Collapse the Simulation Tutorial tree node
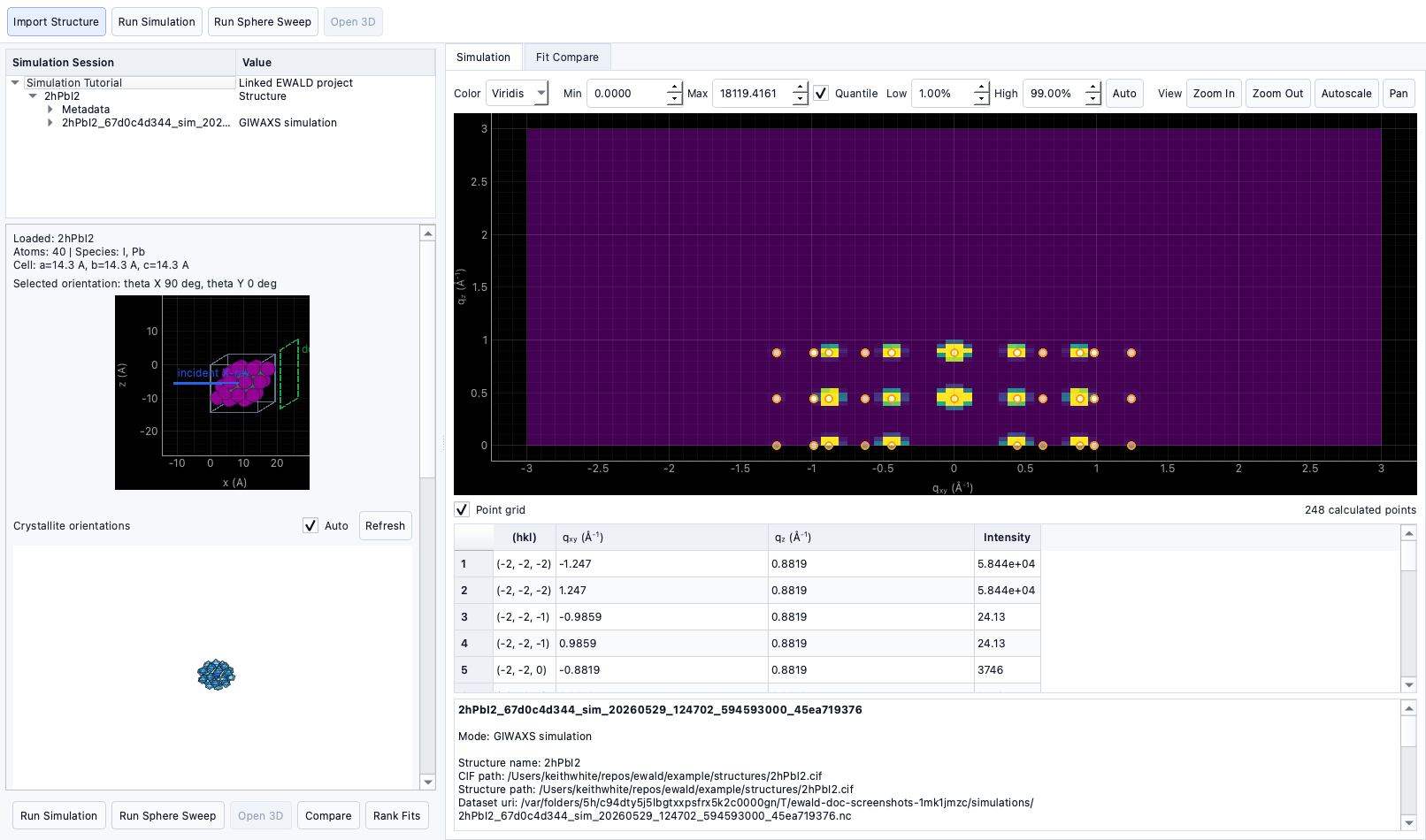 [x=15, y=83]
